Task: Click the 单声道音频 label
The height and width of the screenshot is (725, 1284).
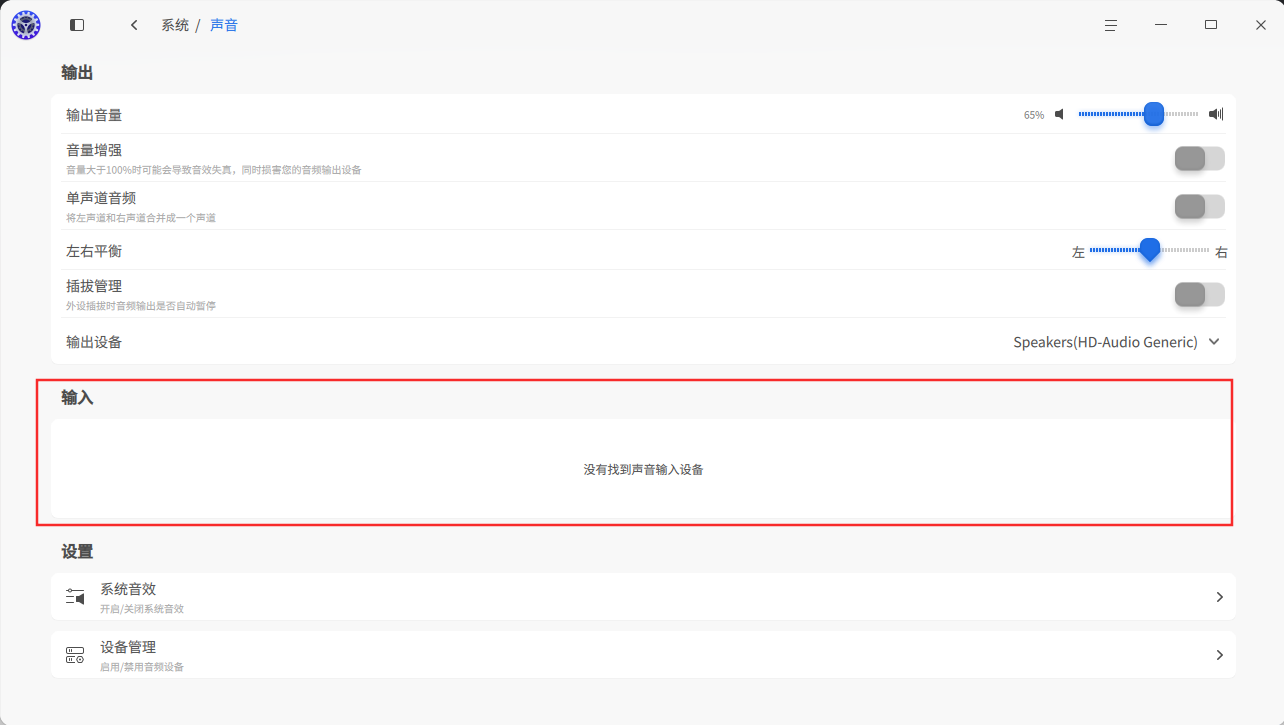Action: (x=101, y=198)
